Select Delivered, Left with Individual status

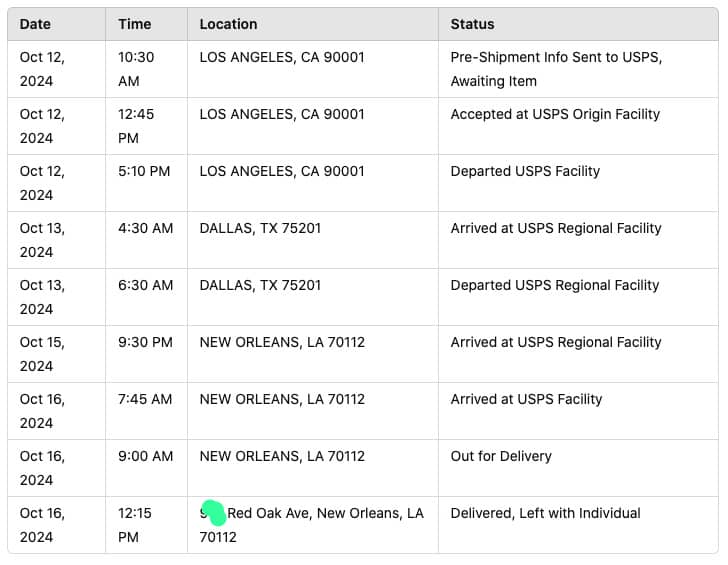[x=545, y=513]
